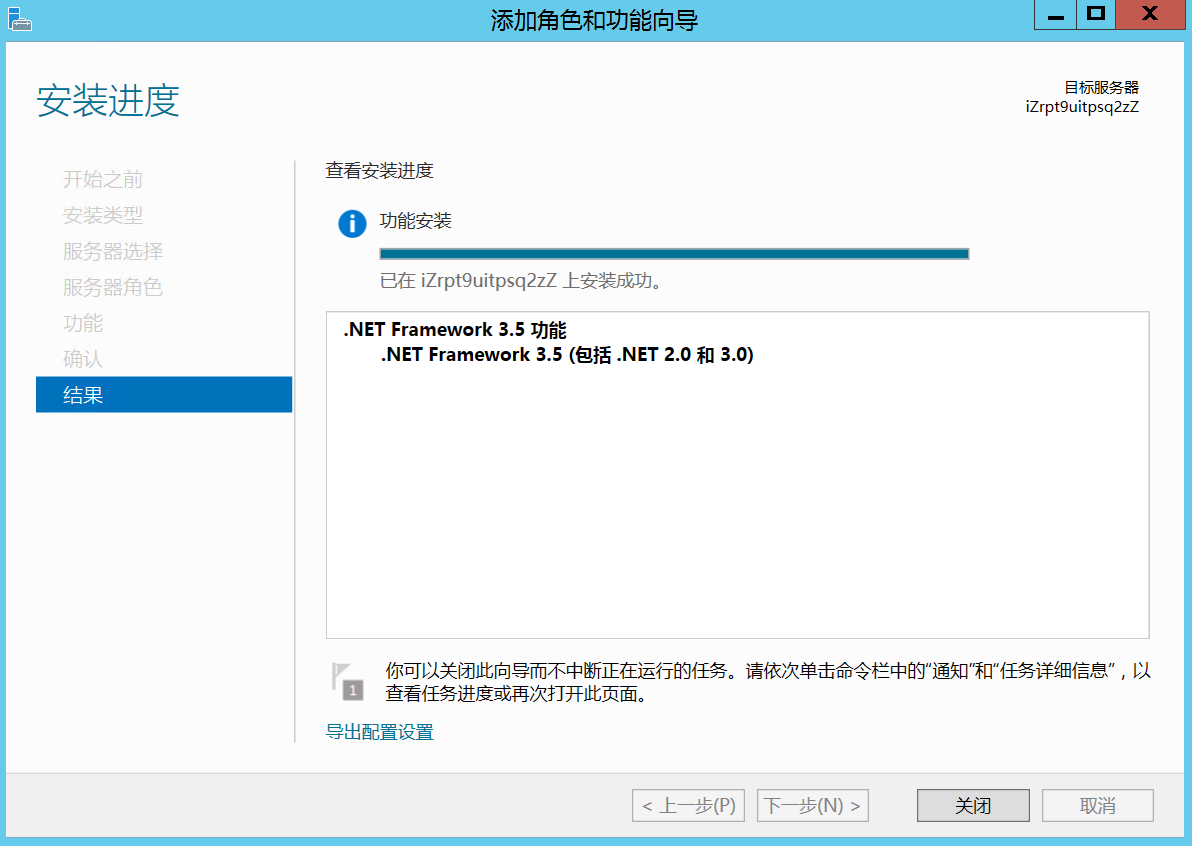Open the 服务器选择 step
Viewport: 1192px width, 846px height.
pos(113,252)
